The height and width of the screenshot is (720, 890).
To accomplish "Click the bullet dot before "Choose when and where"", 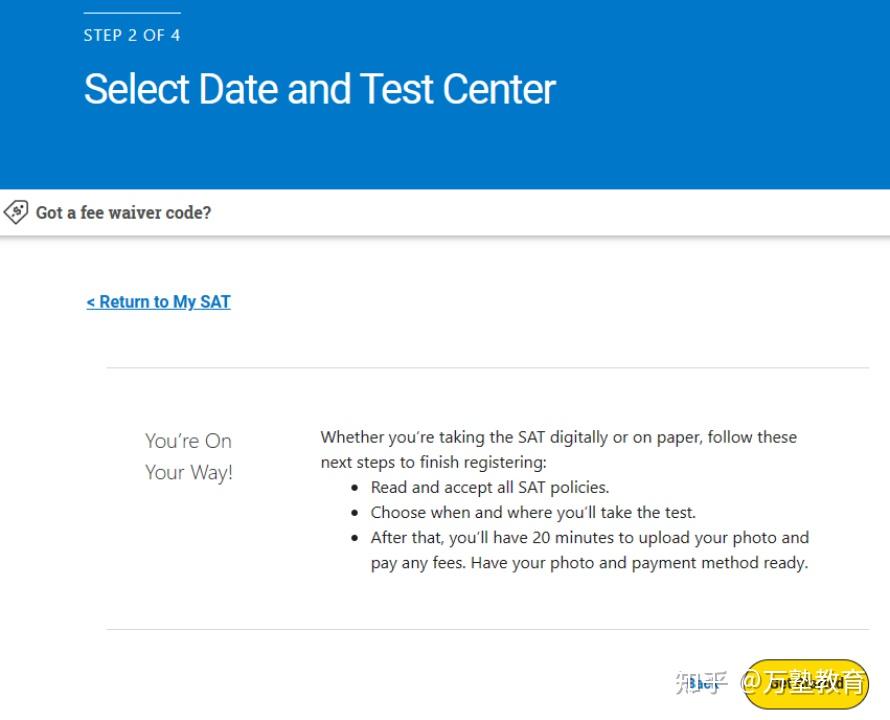I will 355,513.
